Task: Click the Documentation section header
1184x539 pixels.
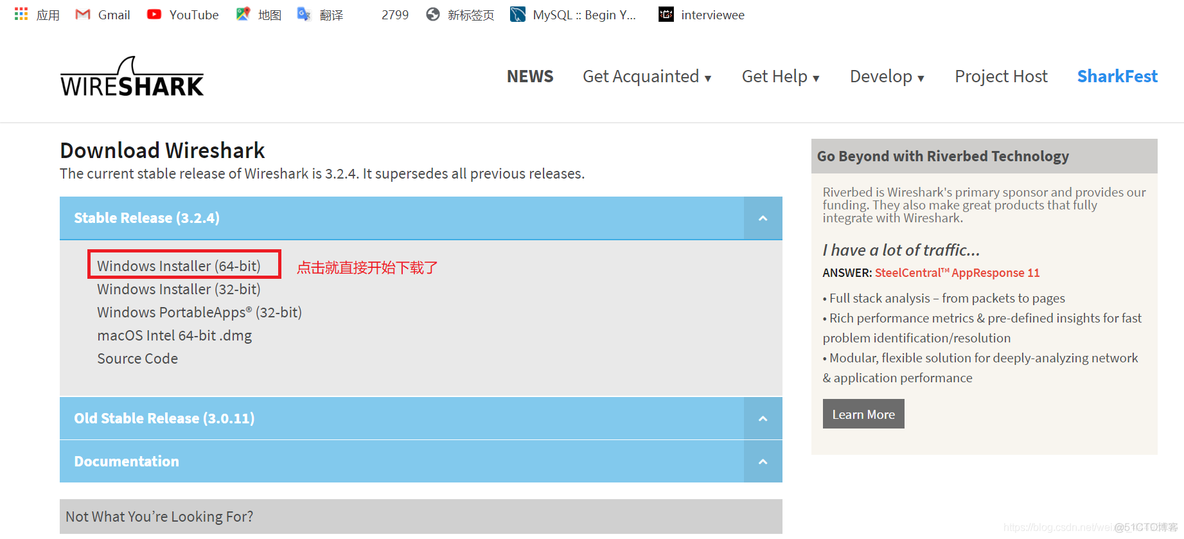Action: coord(421,461)
